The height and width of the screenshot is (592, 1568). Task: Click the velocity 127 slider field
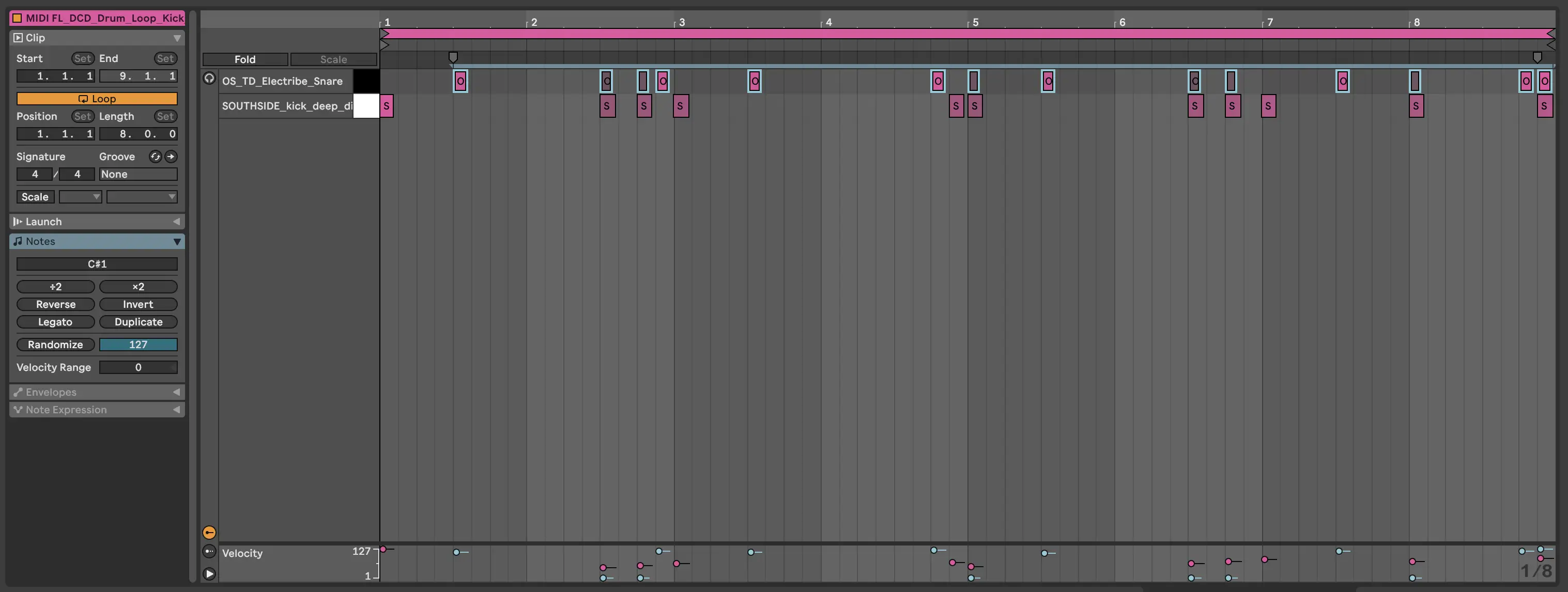pyautogui.click(x=138, y=345)
